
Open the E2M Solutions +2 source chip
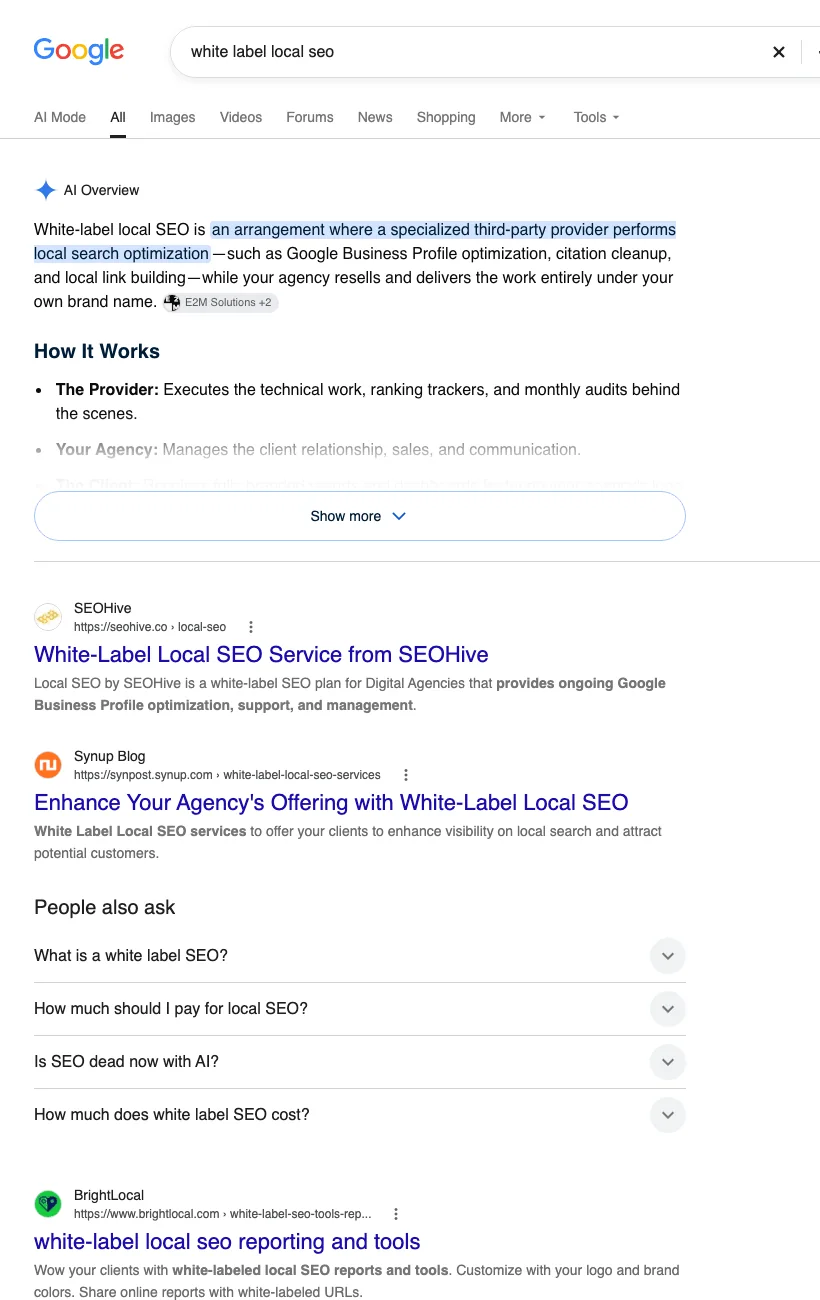220,302
